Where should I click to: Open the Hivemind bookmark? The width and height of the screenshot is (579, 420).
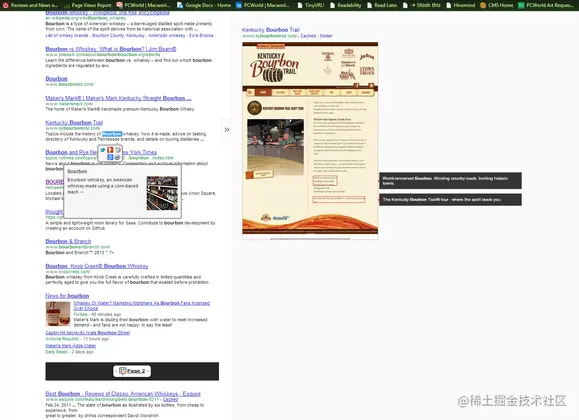[460, 5]
